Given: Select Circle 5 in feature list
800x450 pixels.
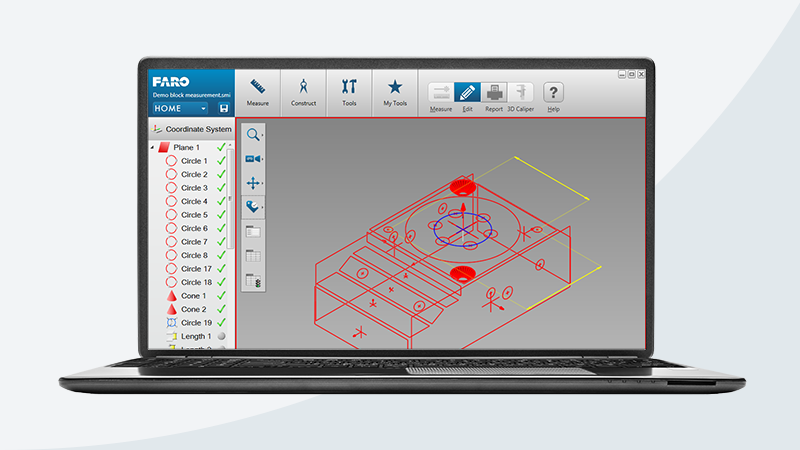Looking at the screenshot, I should point(194,215).
